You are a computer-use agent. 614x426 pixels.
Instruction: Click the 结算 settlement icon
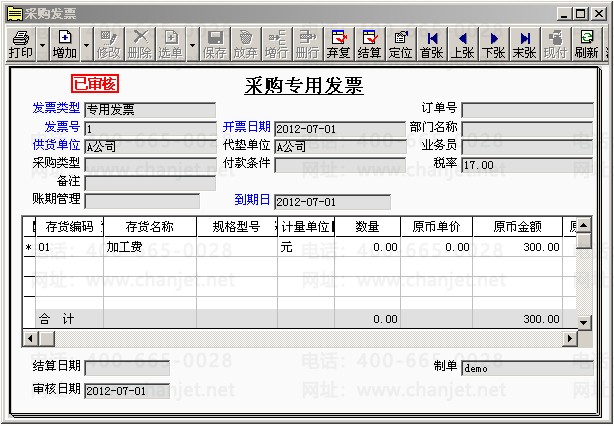[369, 44]
